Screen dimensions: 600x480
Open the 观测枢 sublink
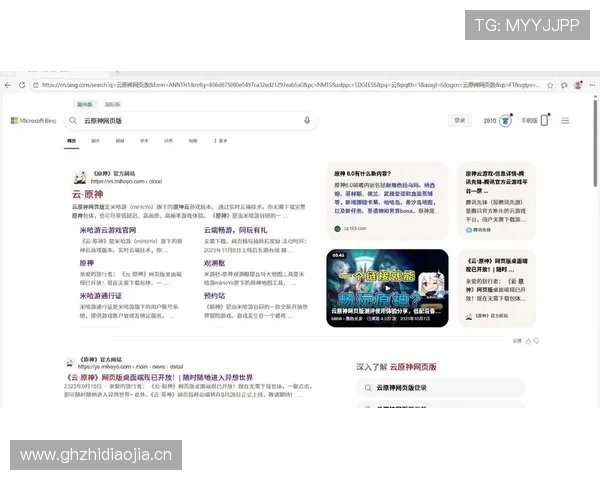[214, 263]
